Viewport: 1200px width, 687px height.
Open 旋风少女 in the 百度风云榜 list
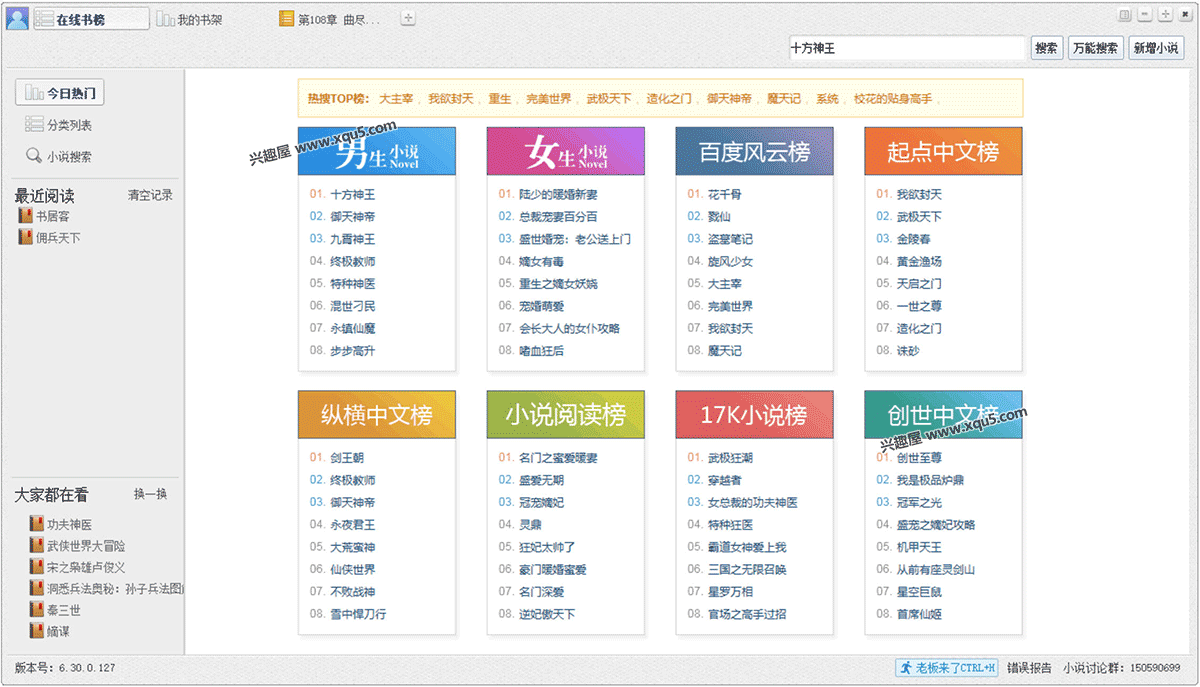730,261
